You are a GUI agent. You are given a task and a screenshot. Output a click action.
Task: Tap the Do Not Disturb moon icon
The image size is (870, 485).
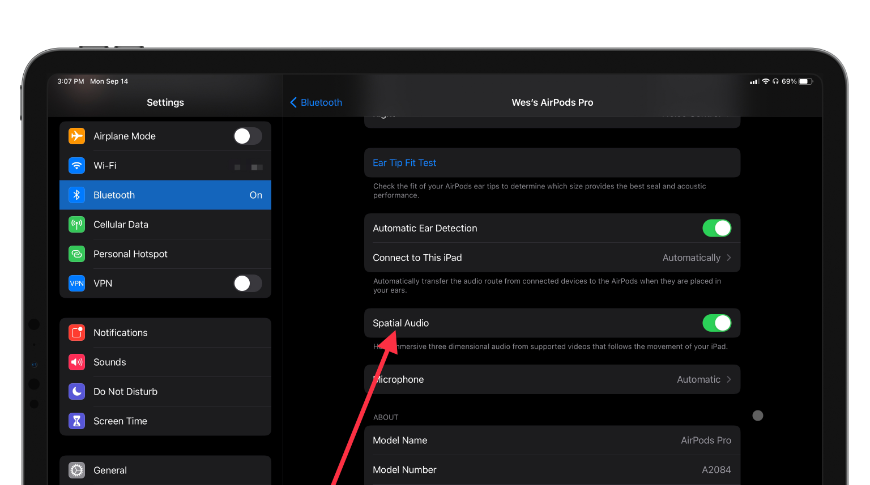(x=77, y=392)
